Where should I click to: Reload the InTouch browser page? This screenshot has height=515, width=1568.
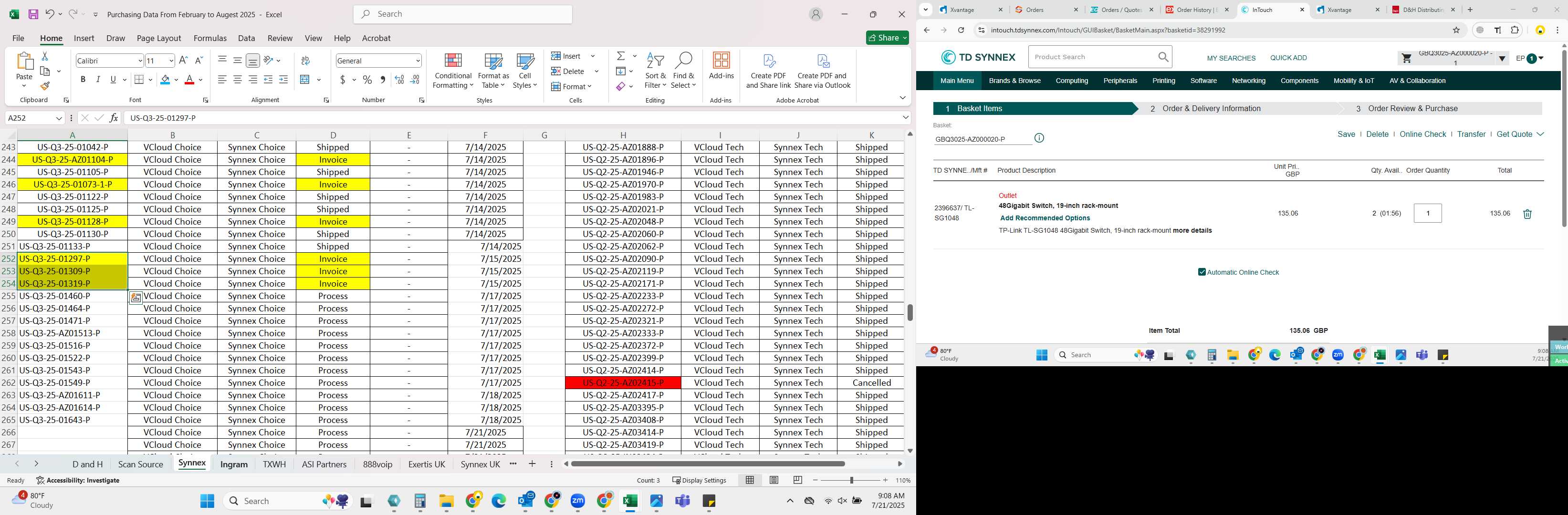click(961, 30)
